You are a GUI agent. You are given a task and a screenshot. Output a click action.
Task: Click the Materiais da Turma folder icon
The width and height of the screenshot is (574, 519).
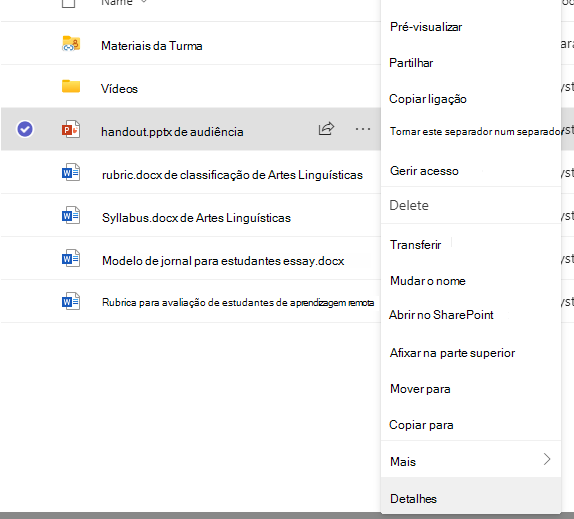[71, 44]
